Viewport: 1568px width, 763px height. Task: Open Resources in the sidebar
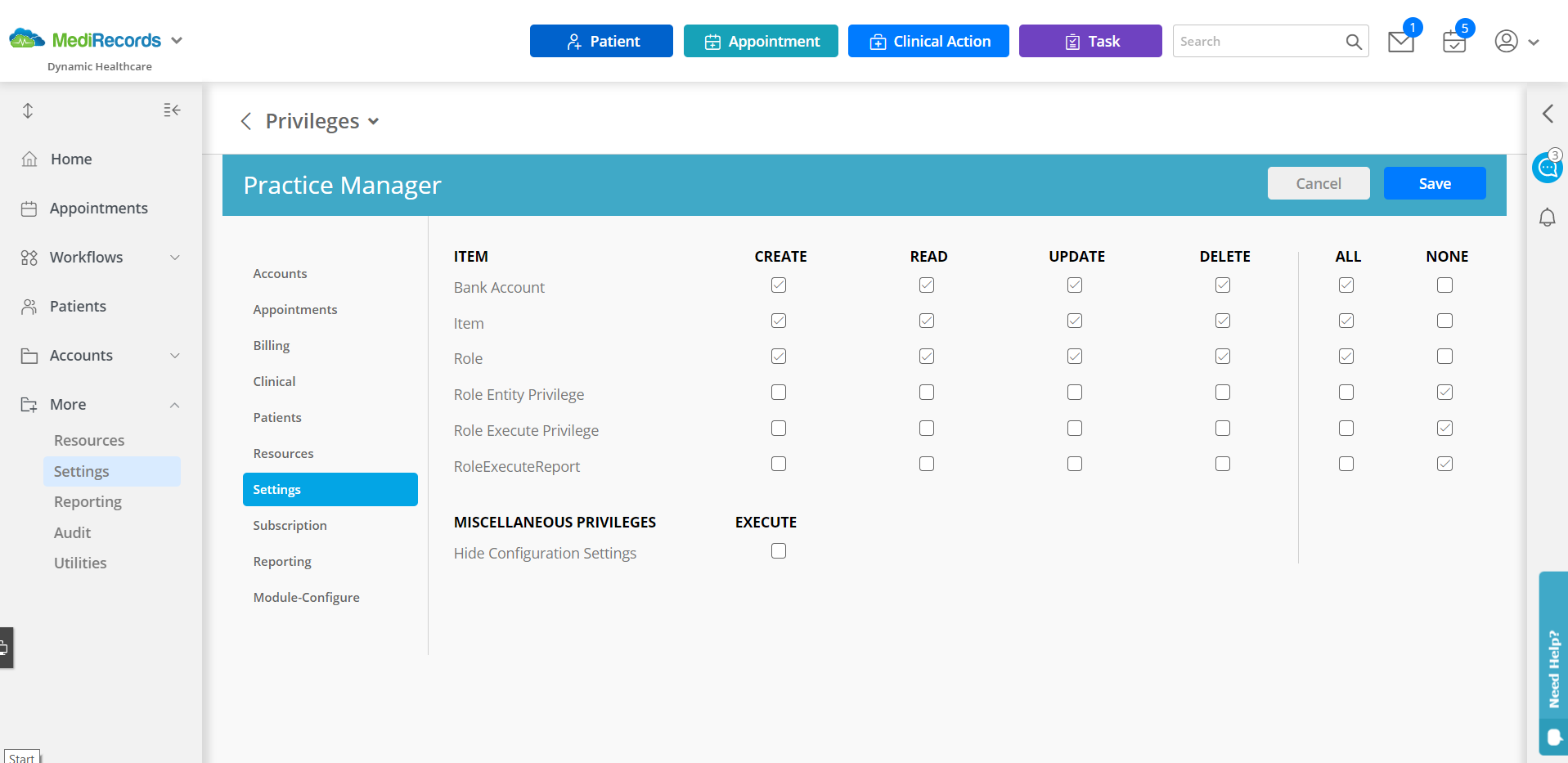[89, 441]
